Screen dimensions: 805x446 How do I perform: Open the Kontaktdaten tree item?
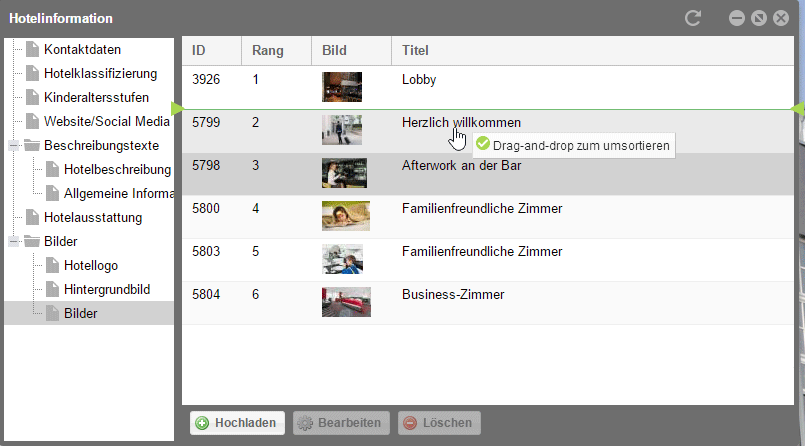point(82,50)
